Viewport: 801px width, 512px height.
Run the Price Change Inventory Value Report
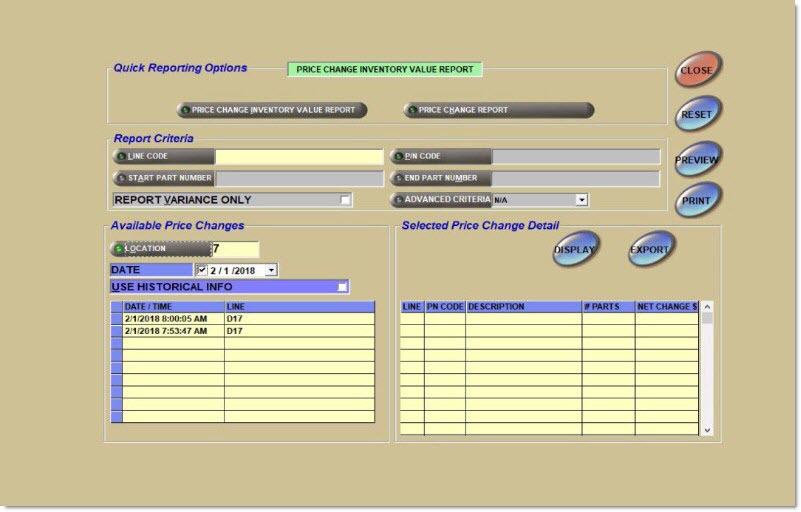point(271,110)
